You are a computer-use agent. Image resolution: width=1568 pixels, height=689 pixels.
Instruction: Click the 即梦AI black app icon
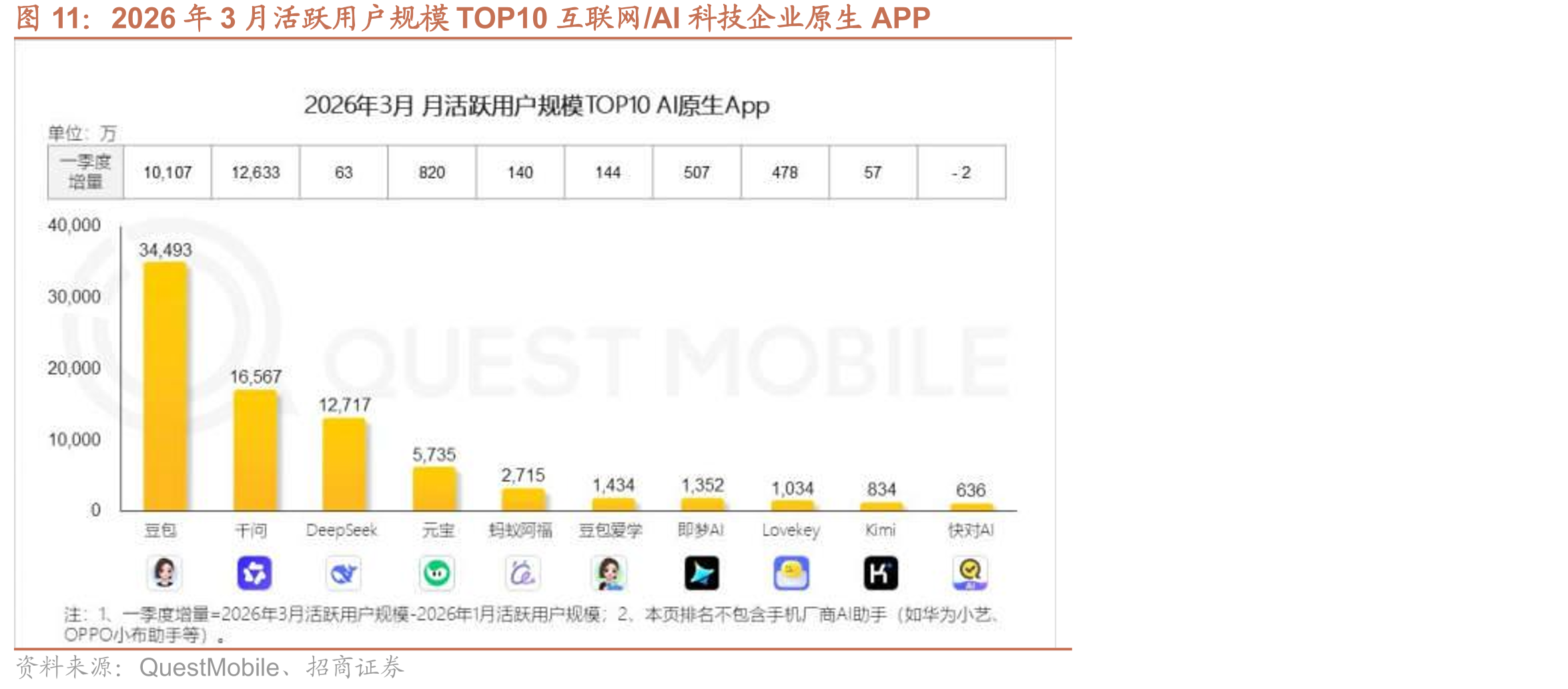(x=702, y=573)
